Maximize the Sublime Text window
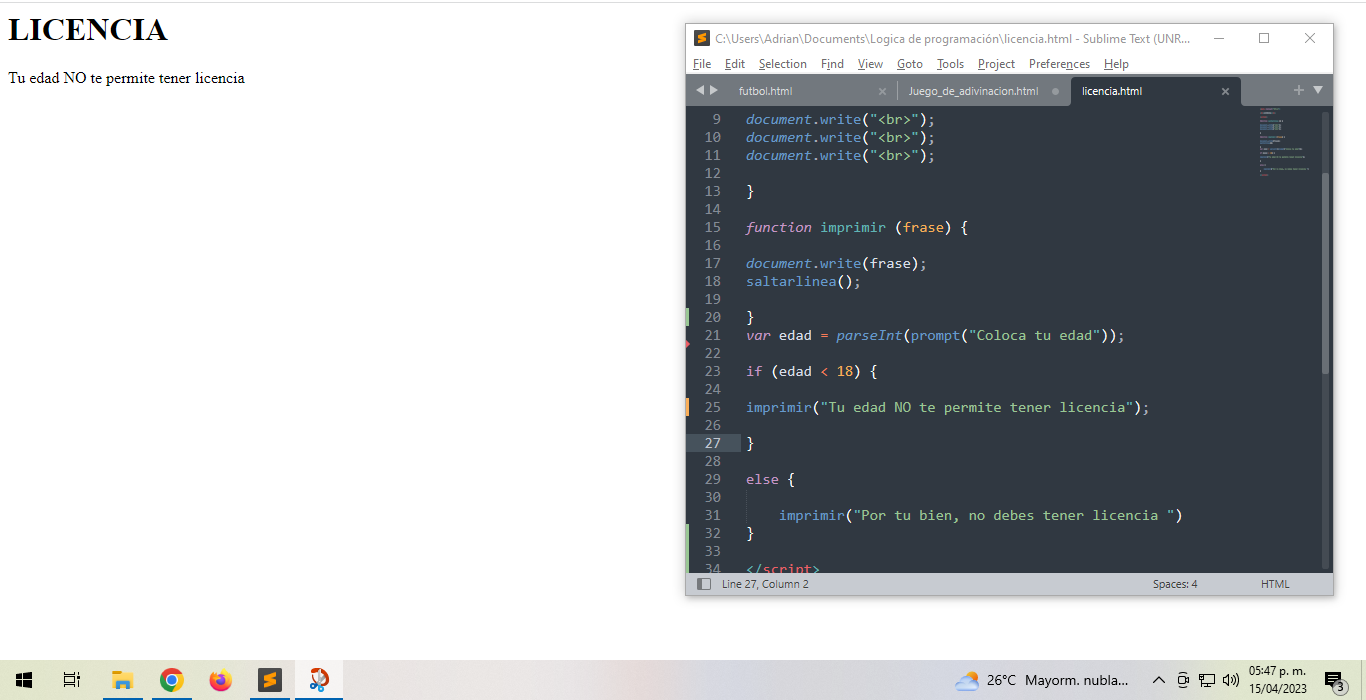Viewport: 1366px width, 700px height. pyautogui.click(x=1264, y=38)
